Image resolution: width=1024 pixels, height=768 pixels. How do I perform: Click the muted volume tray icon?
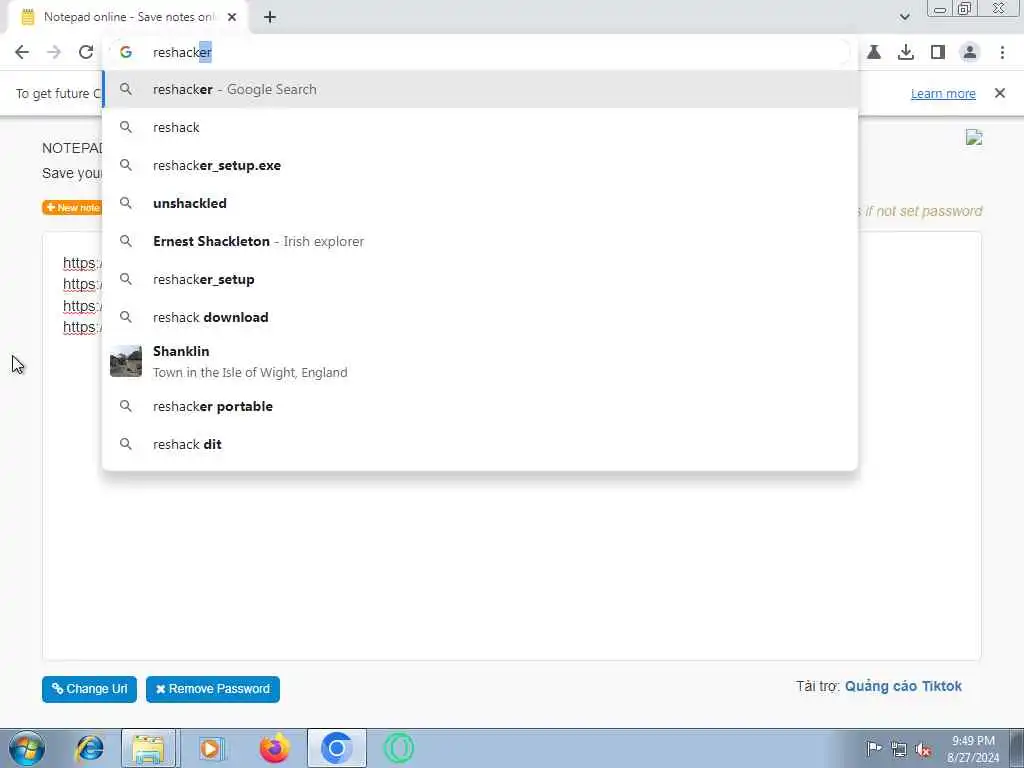coord(923,749)
